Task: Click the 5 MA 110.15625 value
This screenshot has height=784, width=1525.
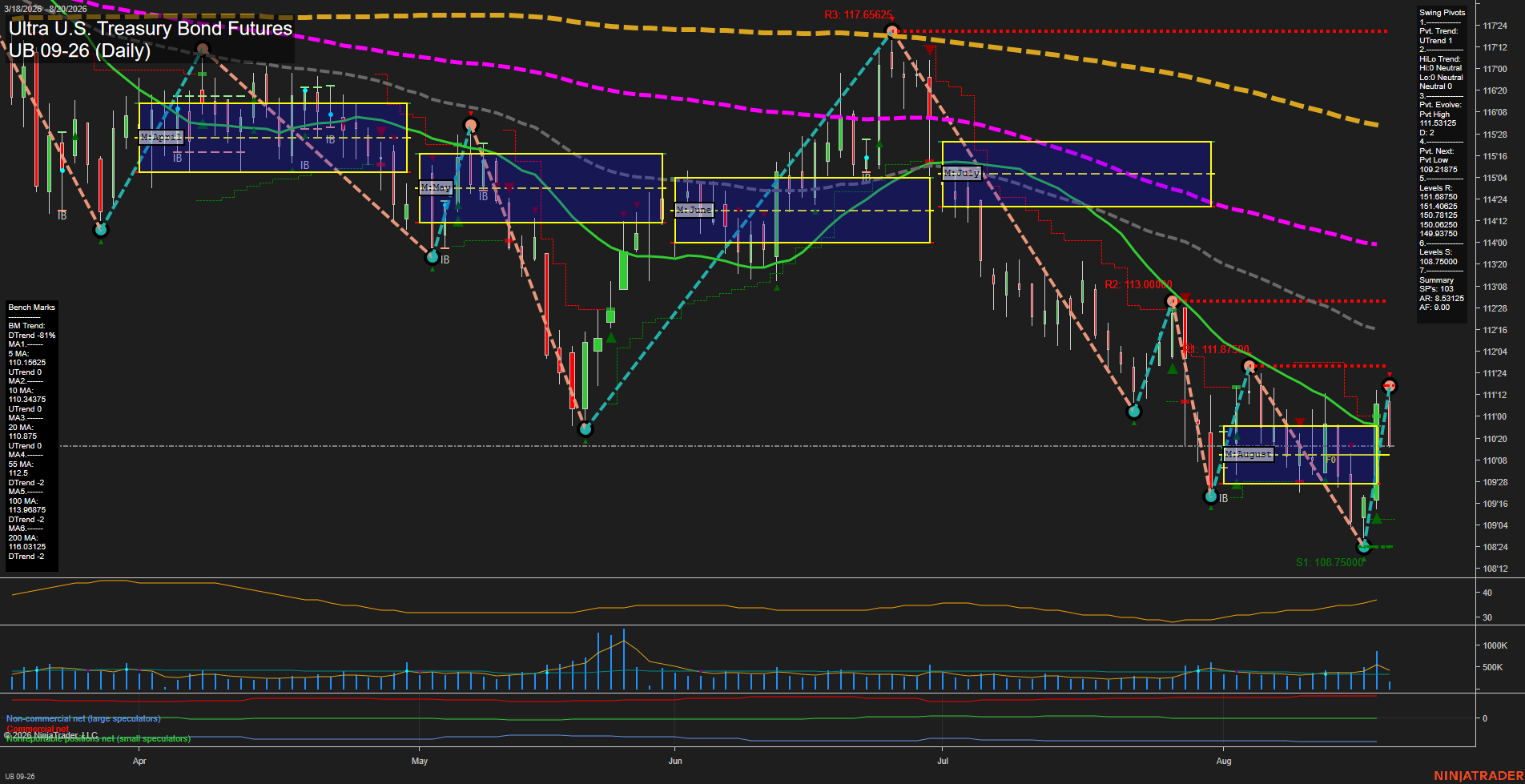Action: pos(27,363)
